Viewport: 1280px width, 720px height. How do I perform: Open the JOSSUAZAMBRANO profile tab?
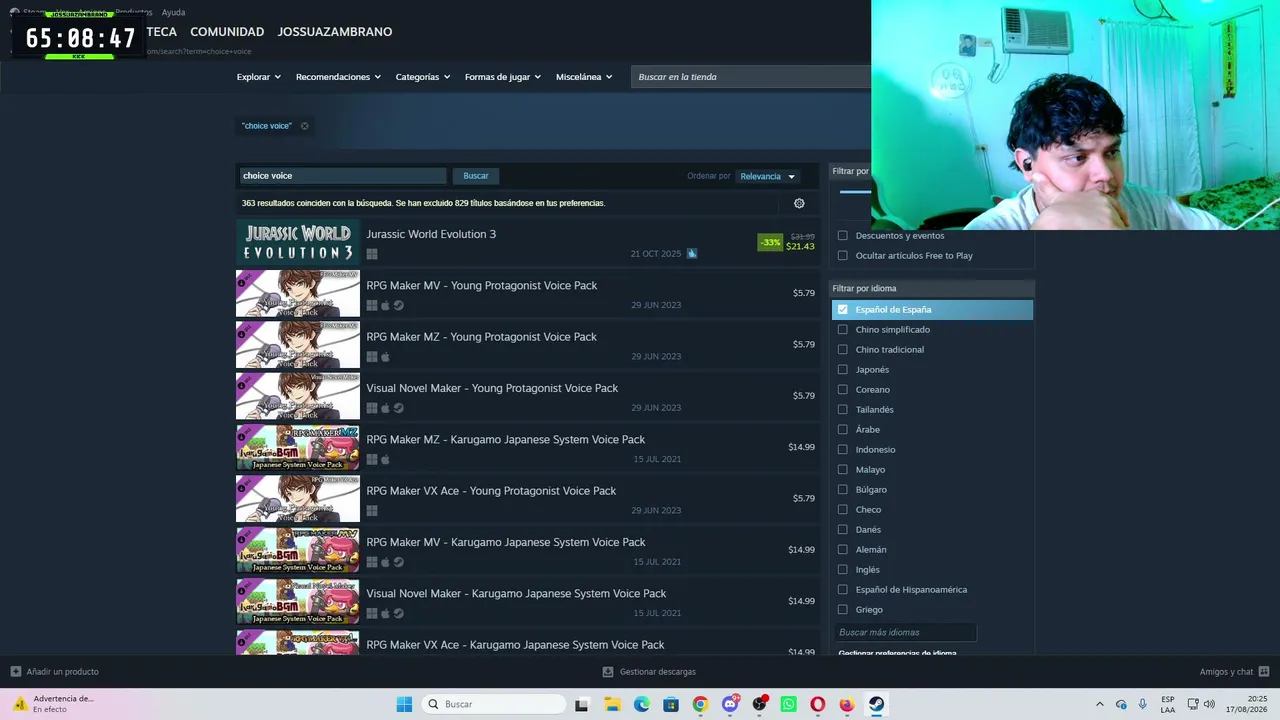[335, 32]
